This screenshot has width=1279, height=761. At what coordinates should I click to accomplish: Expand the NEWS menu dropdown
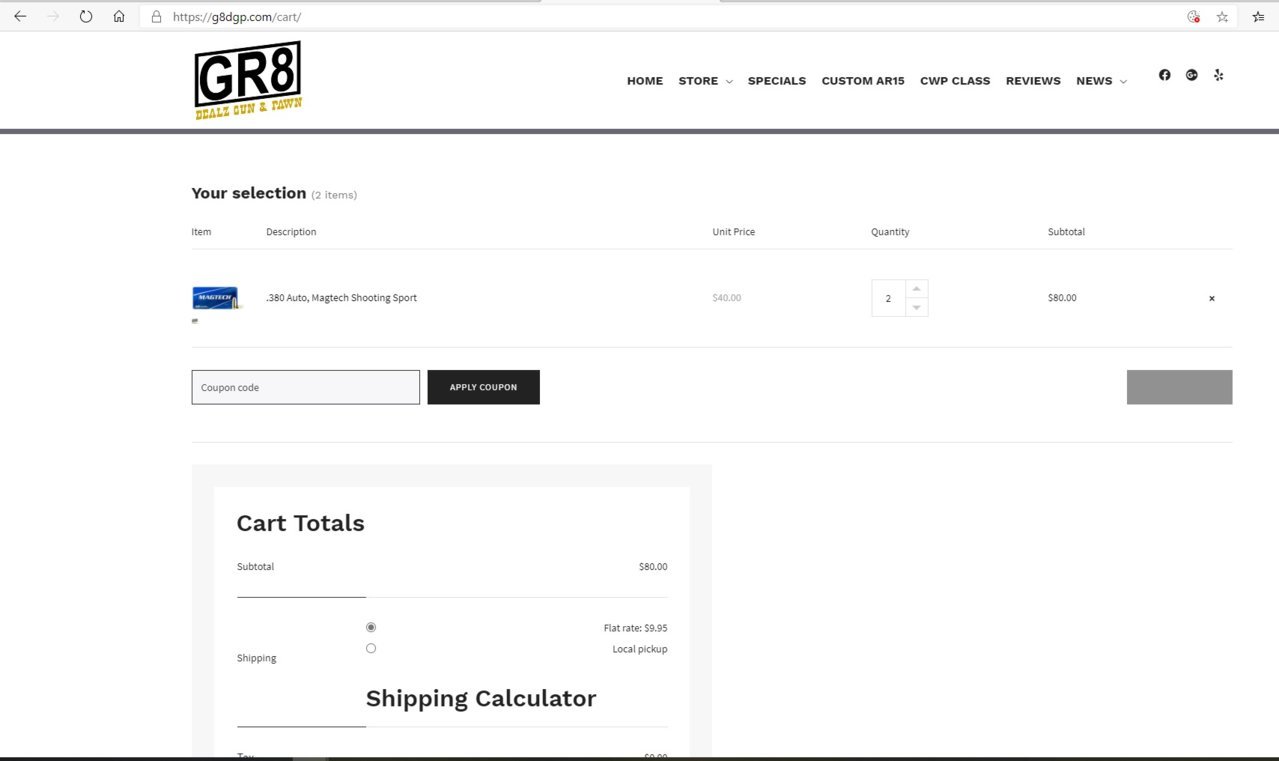point(1101,81)
